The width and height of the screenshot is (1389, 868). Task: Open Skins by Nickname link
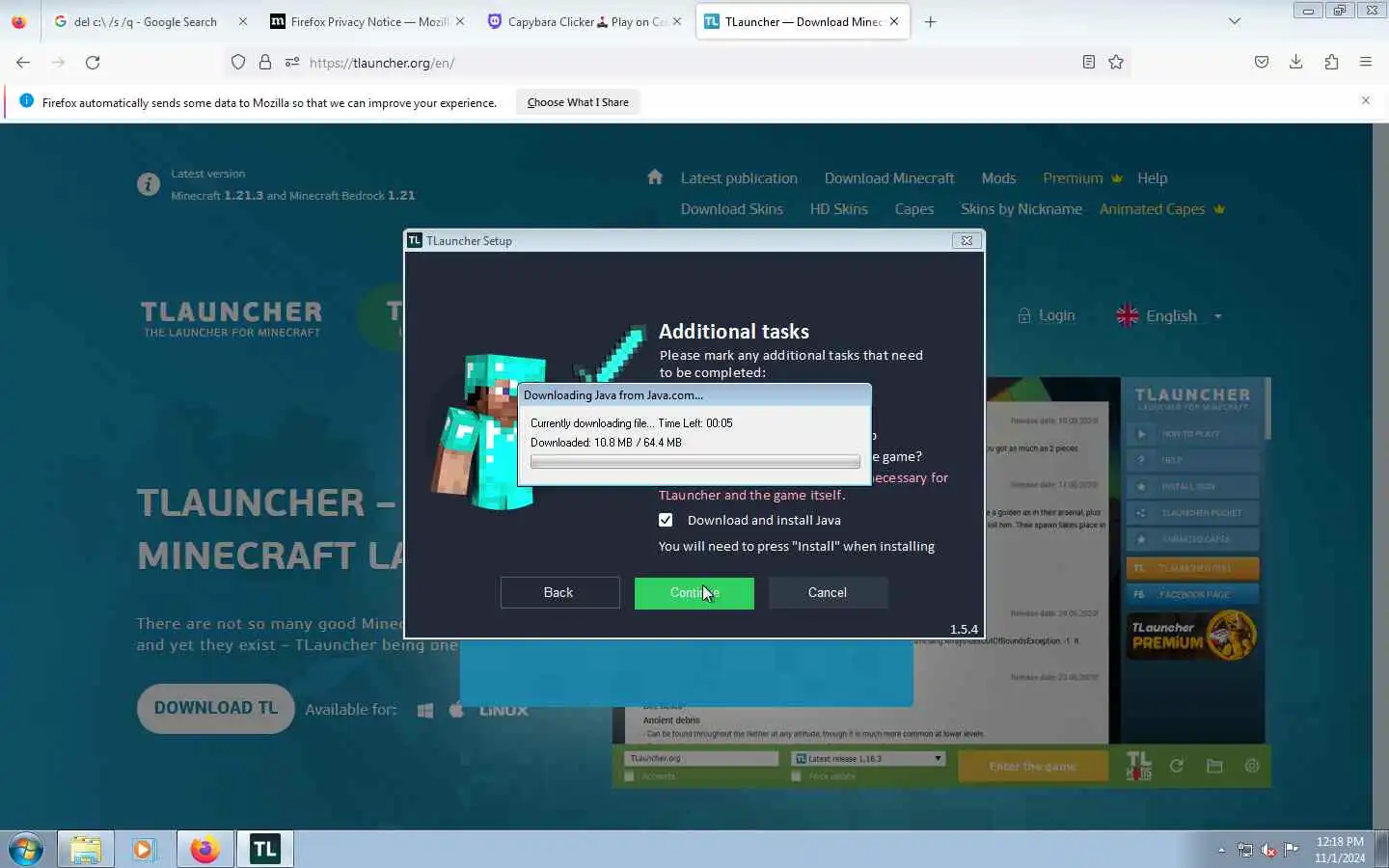point(1021,209)
